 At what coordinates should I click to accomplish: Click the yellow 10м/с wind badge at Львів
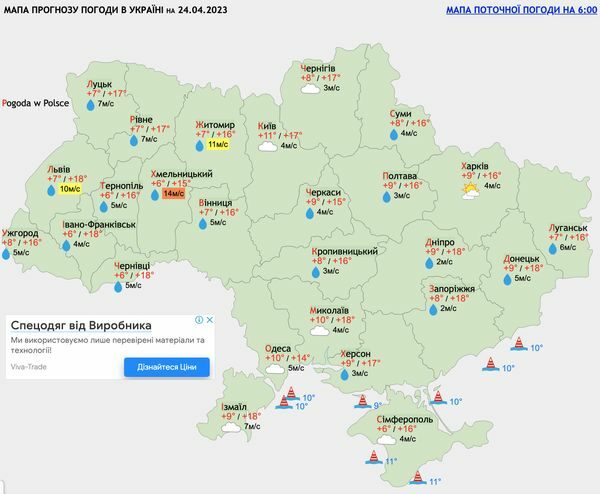click(70, 189)
